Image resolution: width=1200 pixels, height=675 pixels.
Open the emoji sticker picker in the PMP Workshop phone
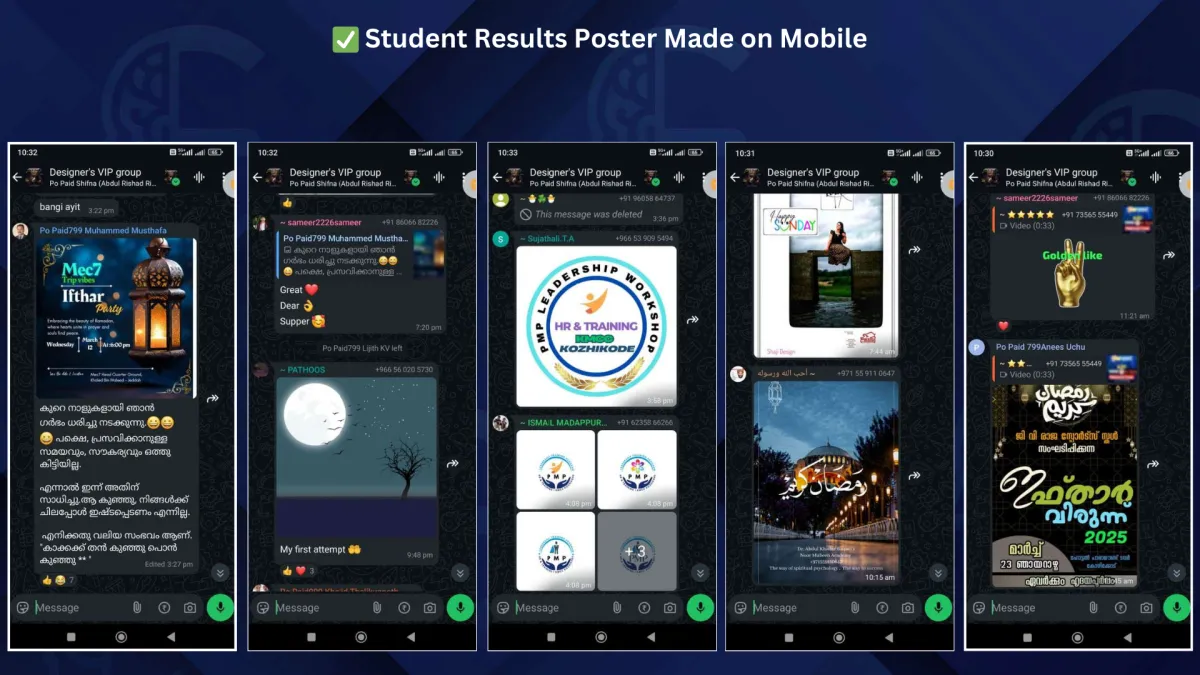coord(503,607)
